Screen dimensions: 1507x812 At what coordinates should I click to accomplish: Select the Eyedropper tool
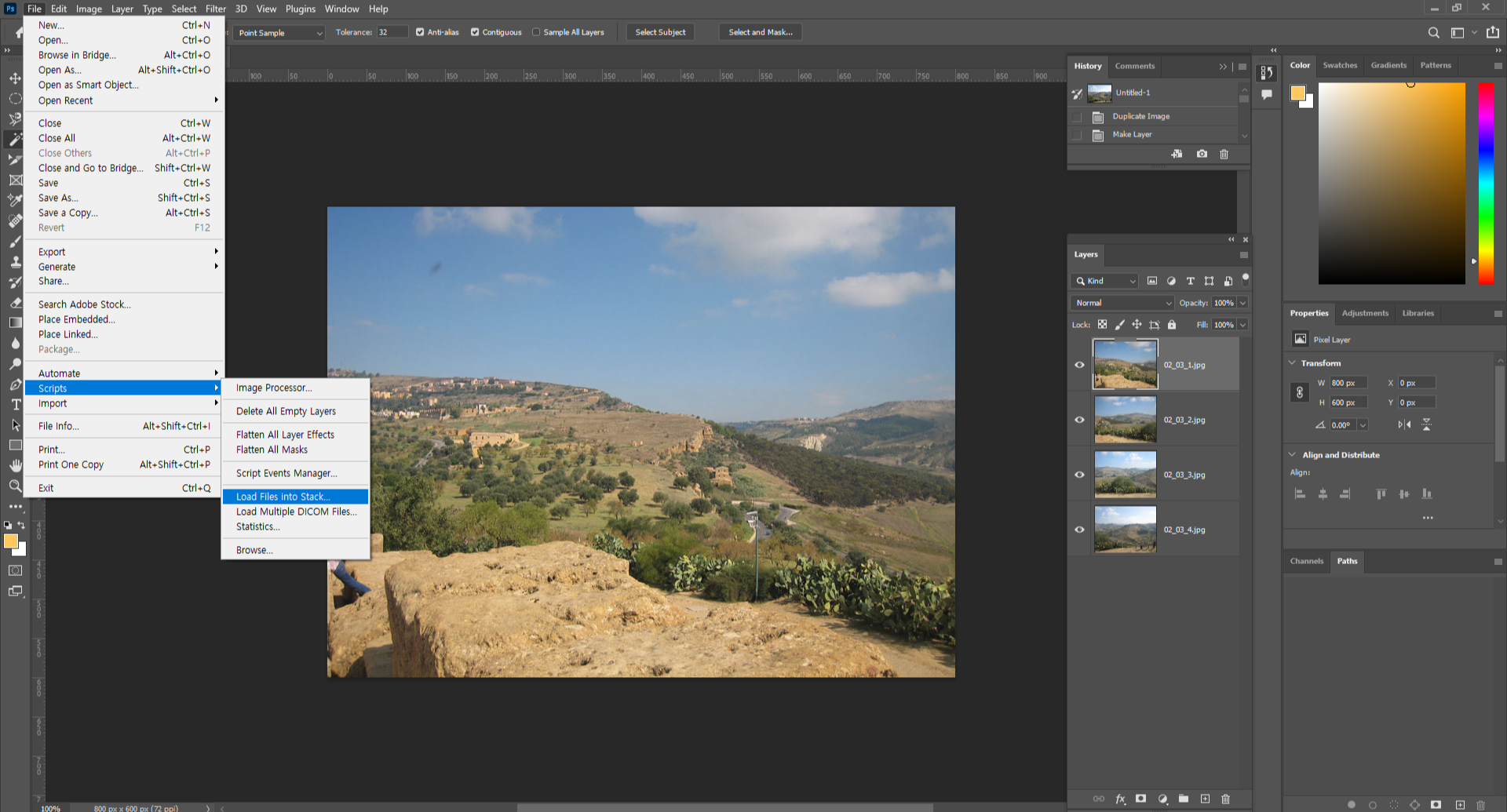point(15,200)
